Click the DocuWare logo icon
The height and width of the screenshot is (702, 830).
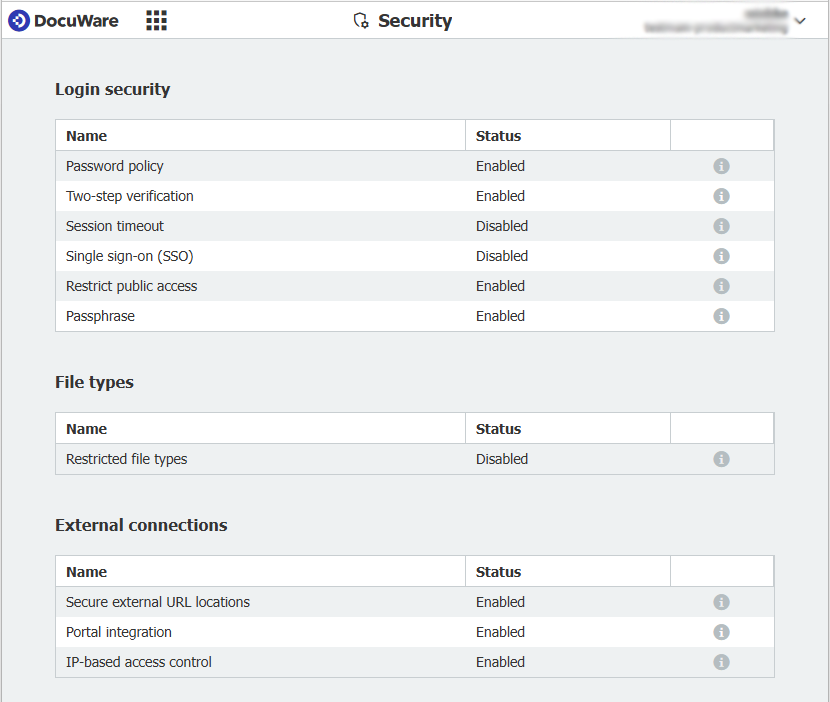pos(17,20)
